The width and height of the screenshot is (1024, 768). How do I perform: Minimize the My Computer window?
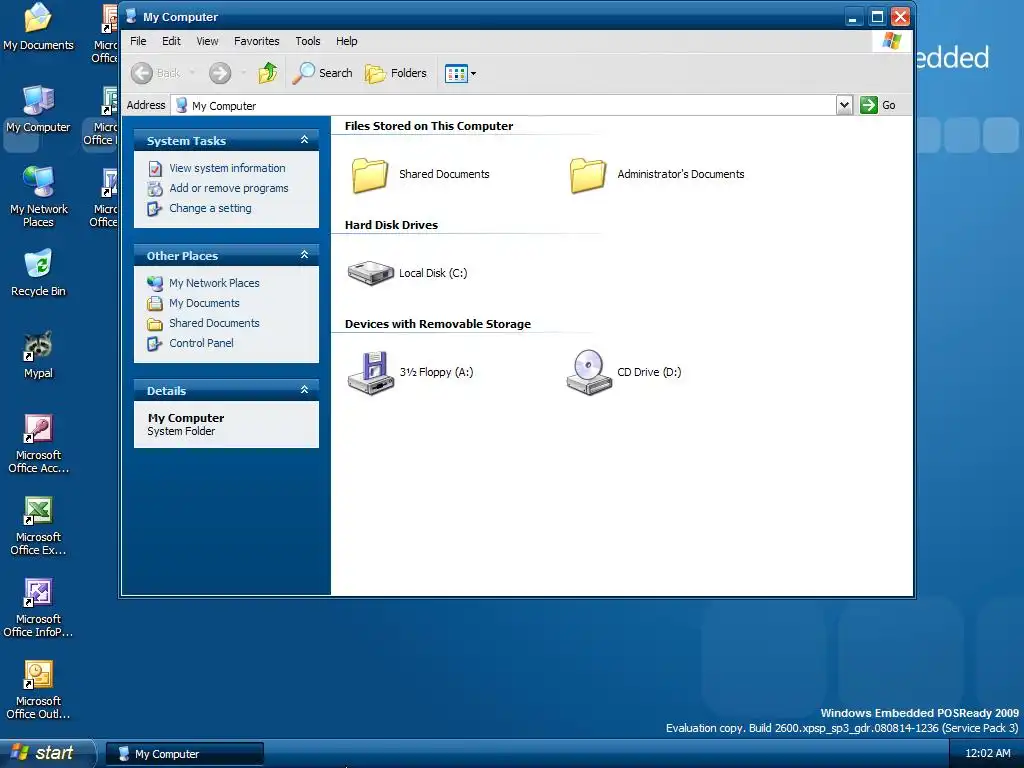point(852,17)
